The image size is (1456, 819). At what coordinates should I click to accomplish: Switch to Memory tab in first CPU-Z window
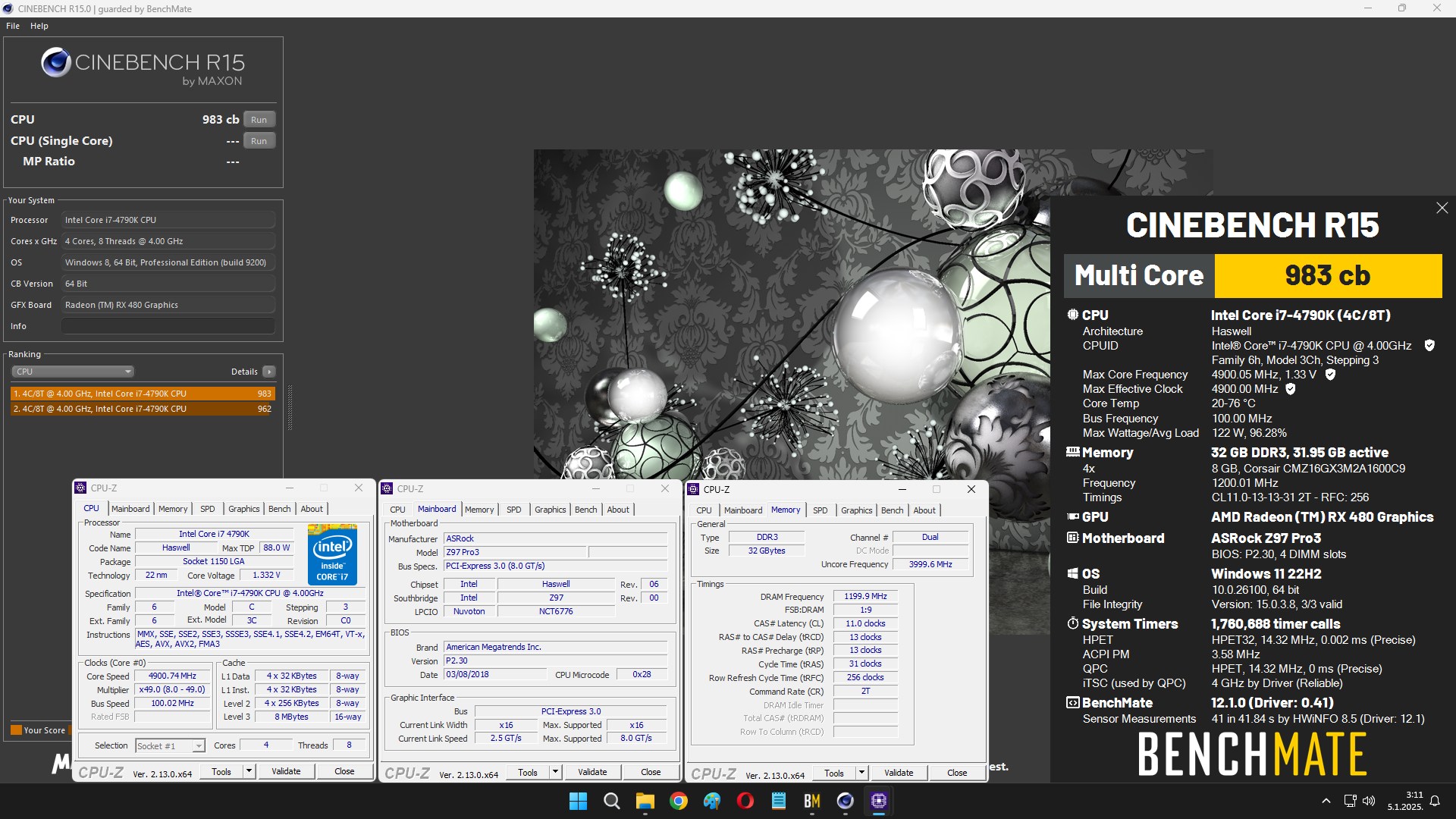[x=173, y=509]
